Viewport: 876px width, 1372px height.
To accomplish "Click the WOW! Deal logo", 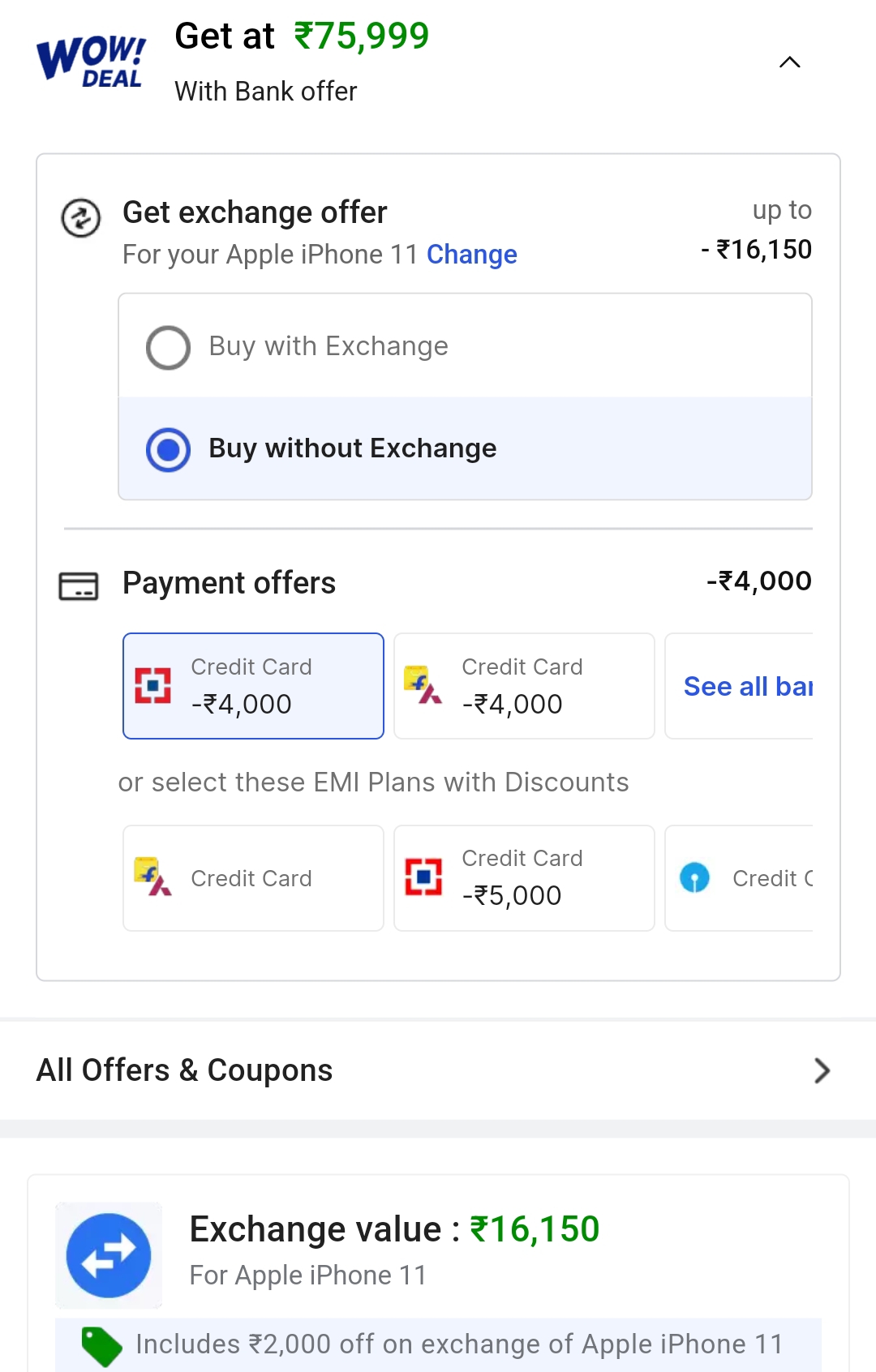I will tap(91, 62).
